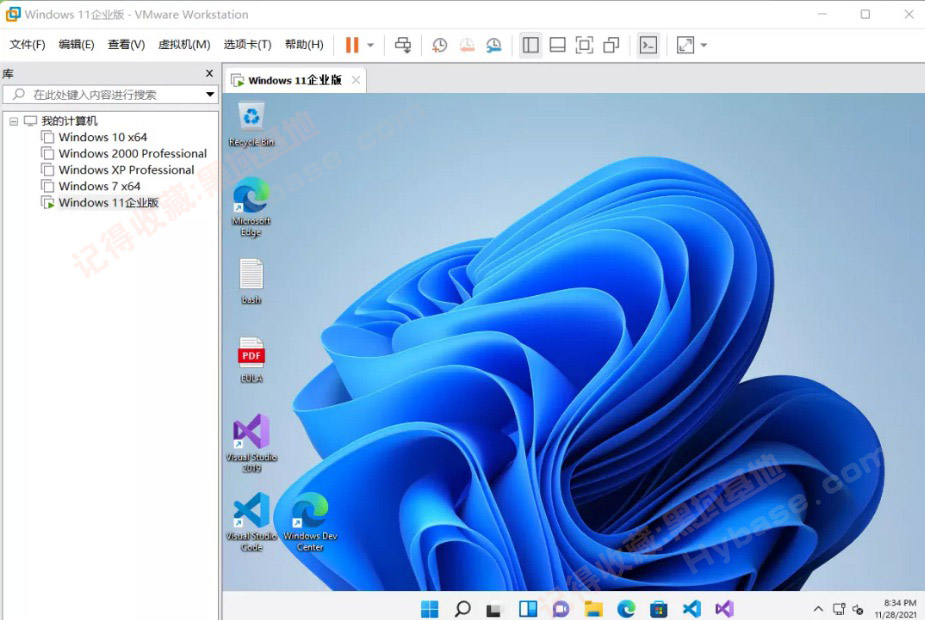Open File Explorer on the guest taskbar
Image resolution: width=925 pixels, height=620 pixels.
pyautogui.click(x=593, y=608)
